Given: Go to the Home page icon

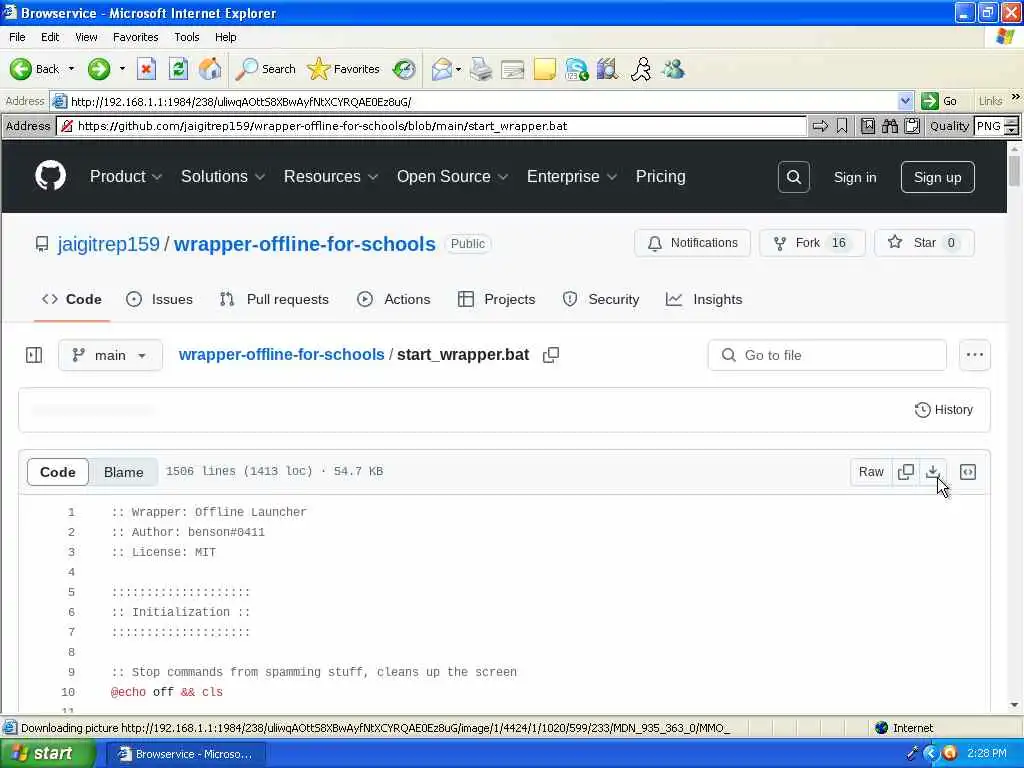Looking at the screenshot, I should (x=210, y=69).
